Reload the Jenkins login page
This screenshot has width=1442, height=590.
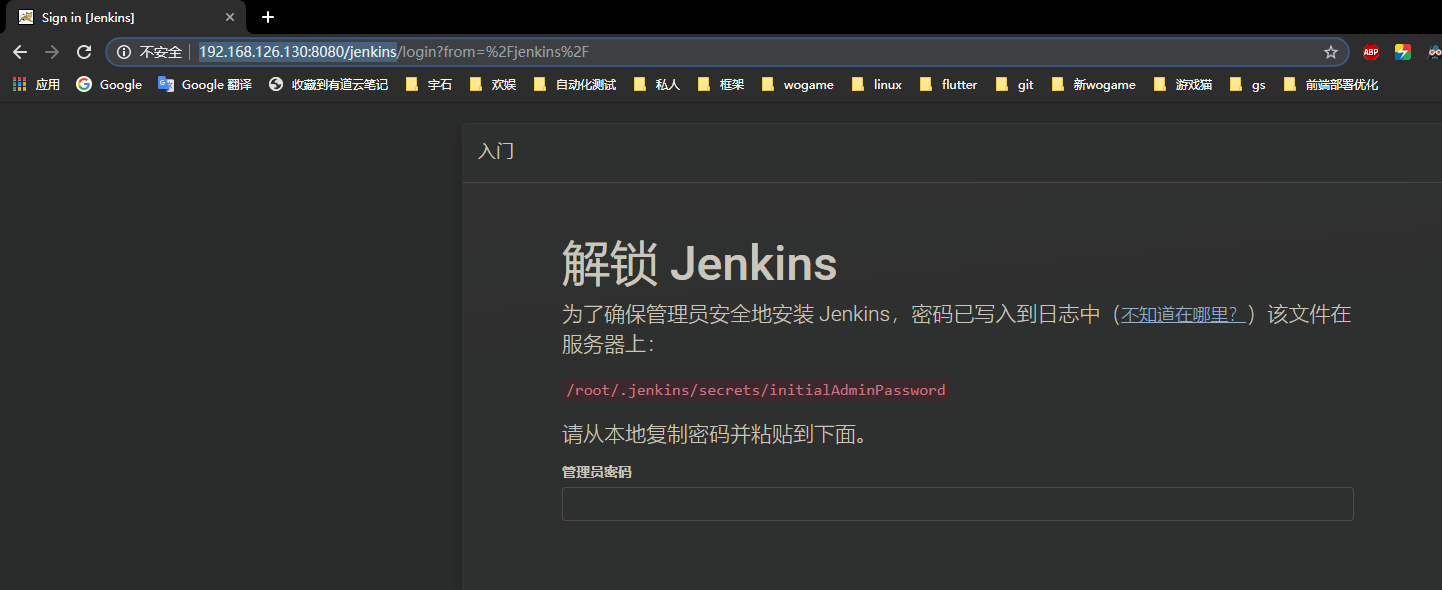(x=83, y=51)
